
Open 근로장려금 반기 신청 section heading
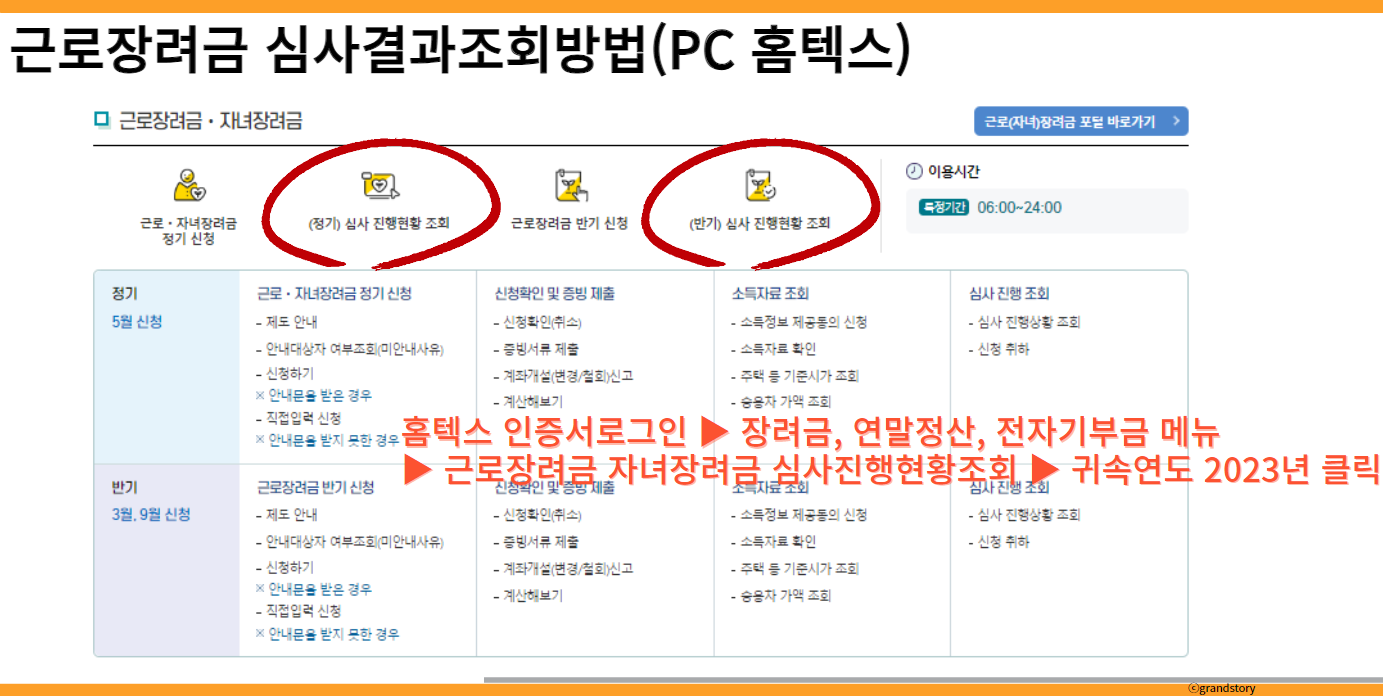(315, 487)
